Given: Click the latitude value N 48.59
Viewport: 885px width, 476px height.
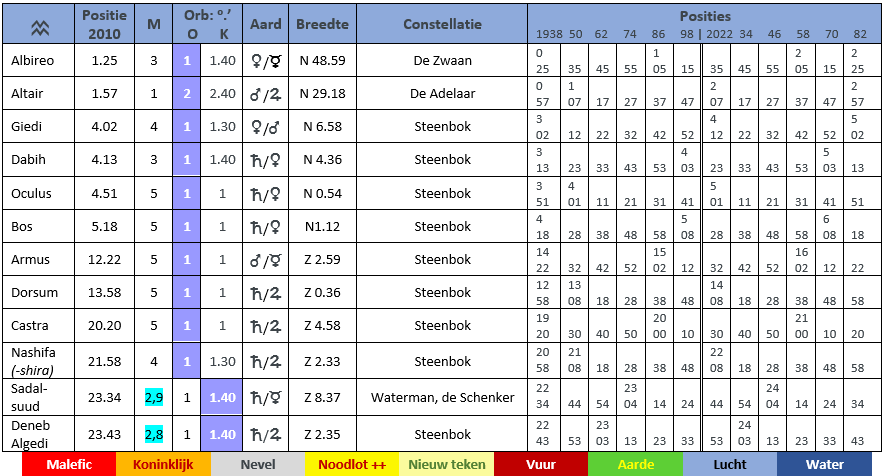Looking at the screenshot, I should 322,60.
